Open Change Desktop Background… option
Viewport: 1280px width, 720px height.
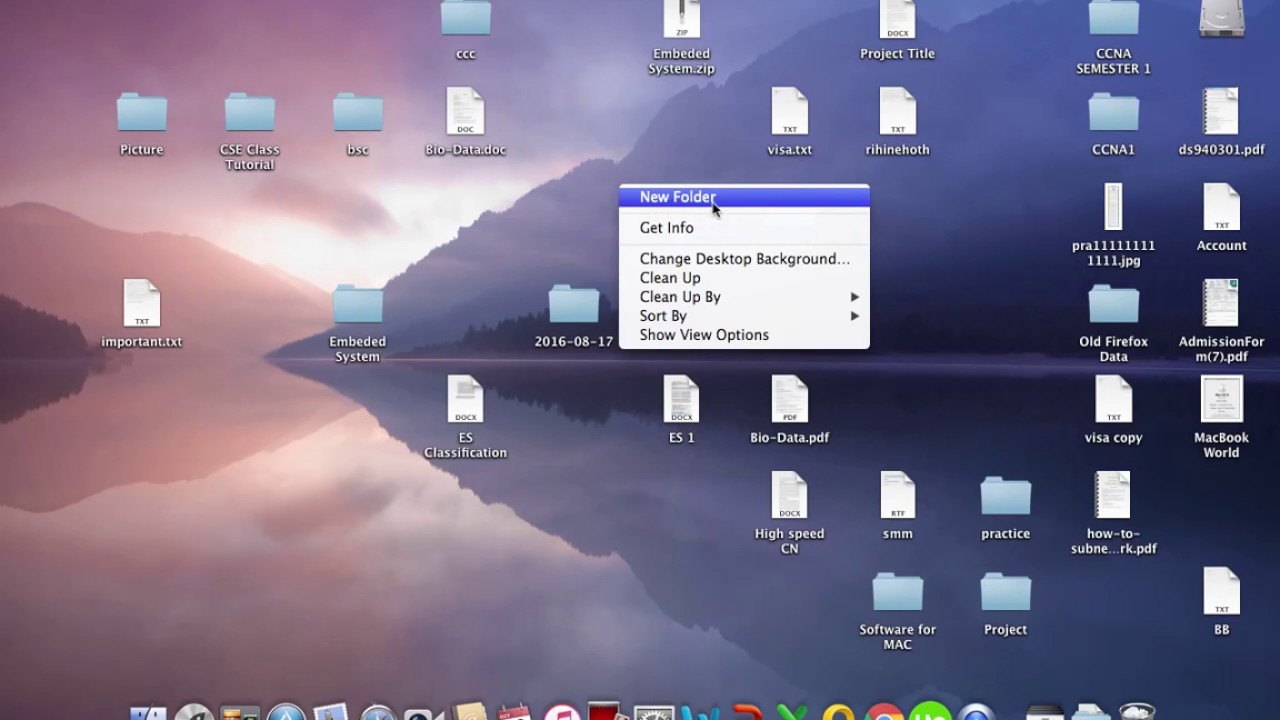(x=744, y=259)
